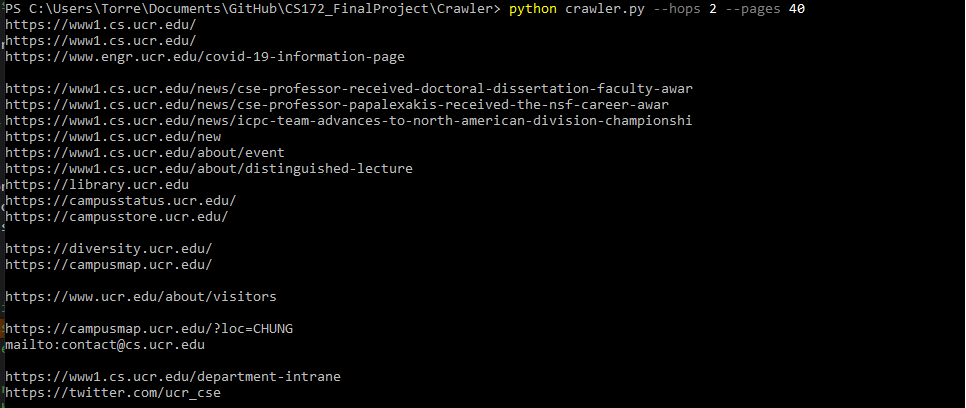Click the ucr.edu/about/visitors URL

pyautogui.click(x=141, y=297)
